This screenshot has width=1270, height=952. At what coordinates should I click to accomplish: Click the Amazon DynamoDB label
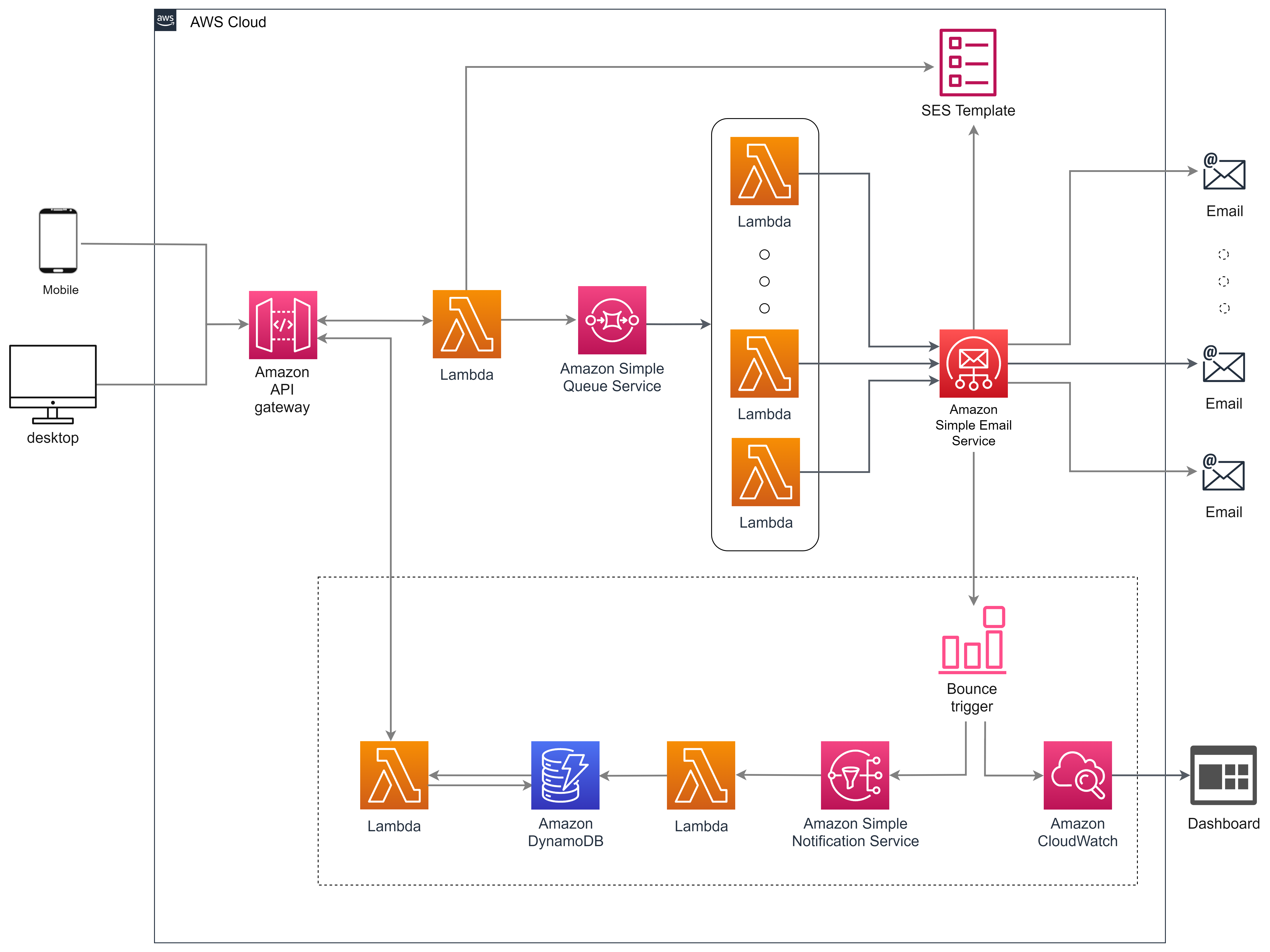(566, 832)
